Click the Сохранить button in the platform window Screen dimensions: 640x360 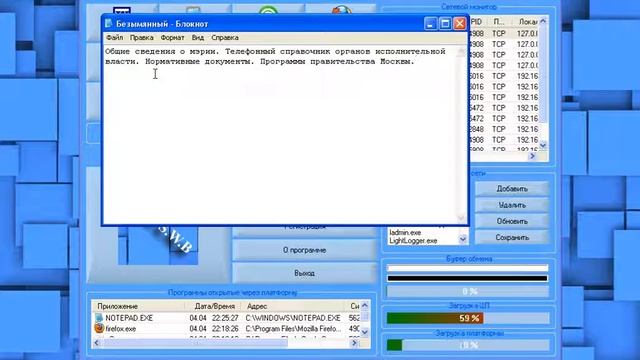click(512, 237)
